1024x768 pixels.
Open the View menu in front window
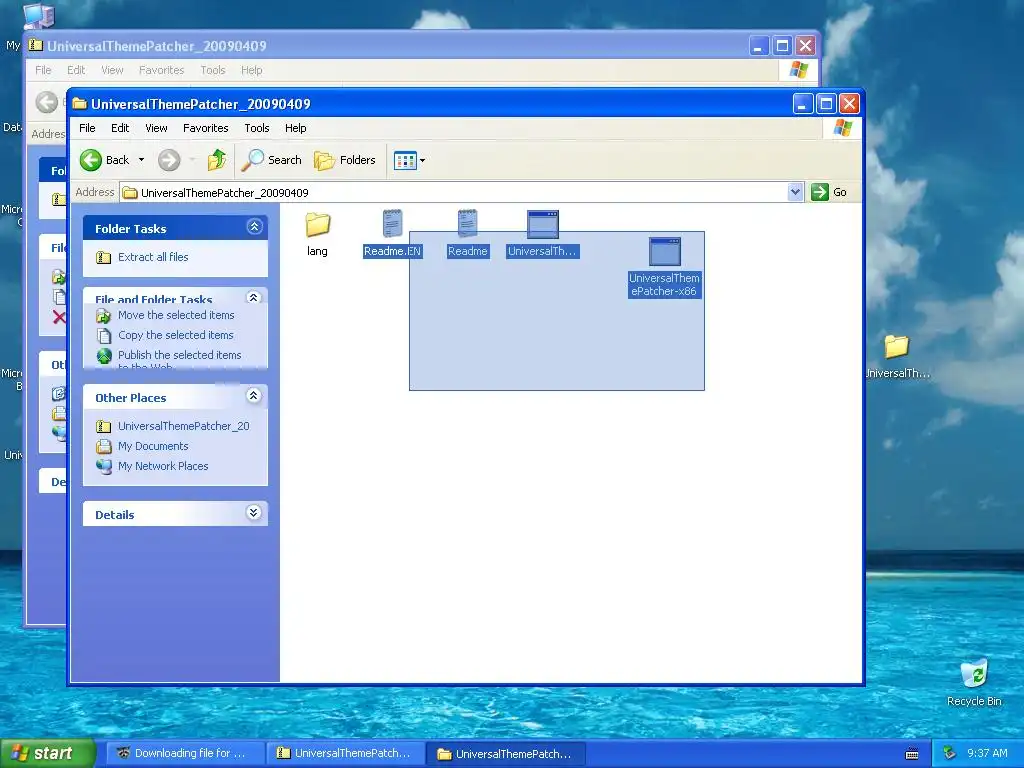pos(156,128)
